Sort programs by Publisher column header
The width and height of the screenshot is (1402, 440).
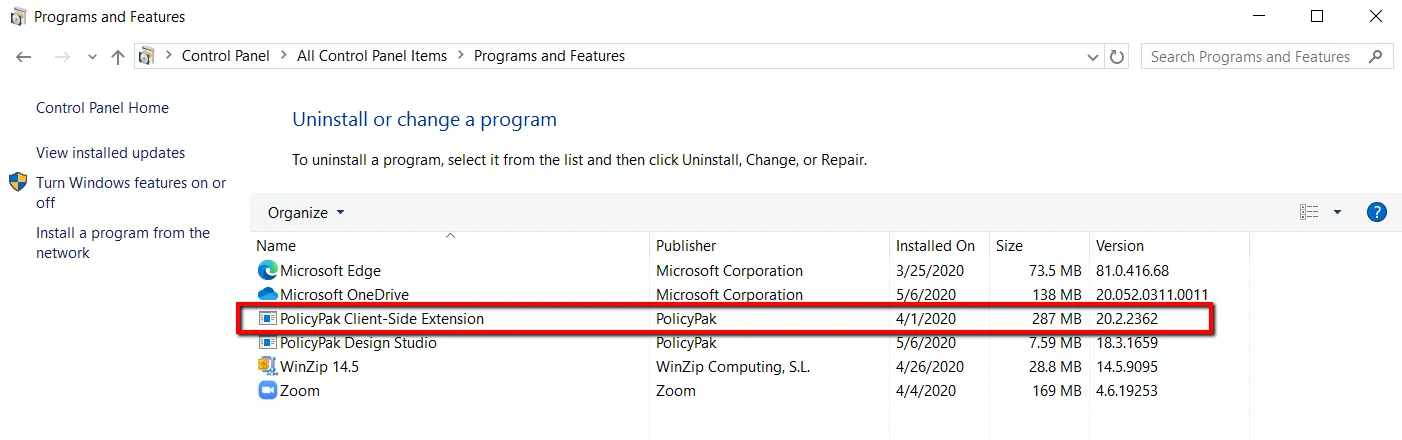point(686,246)
